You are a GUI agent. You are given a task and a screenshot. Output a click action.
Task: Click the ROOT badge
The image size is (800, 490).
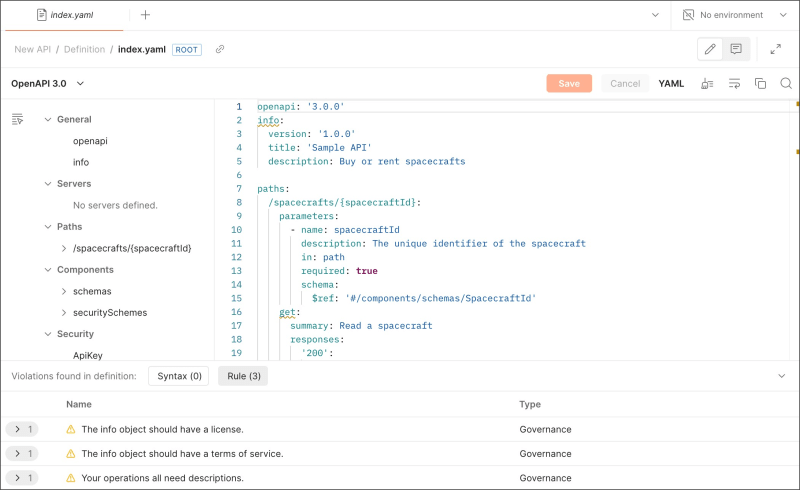point(187,50)
